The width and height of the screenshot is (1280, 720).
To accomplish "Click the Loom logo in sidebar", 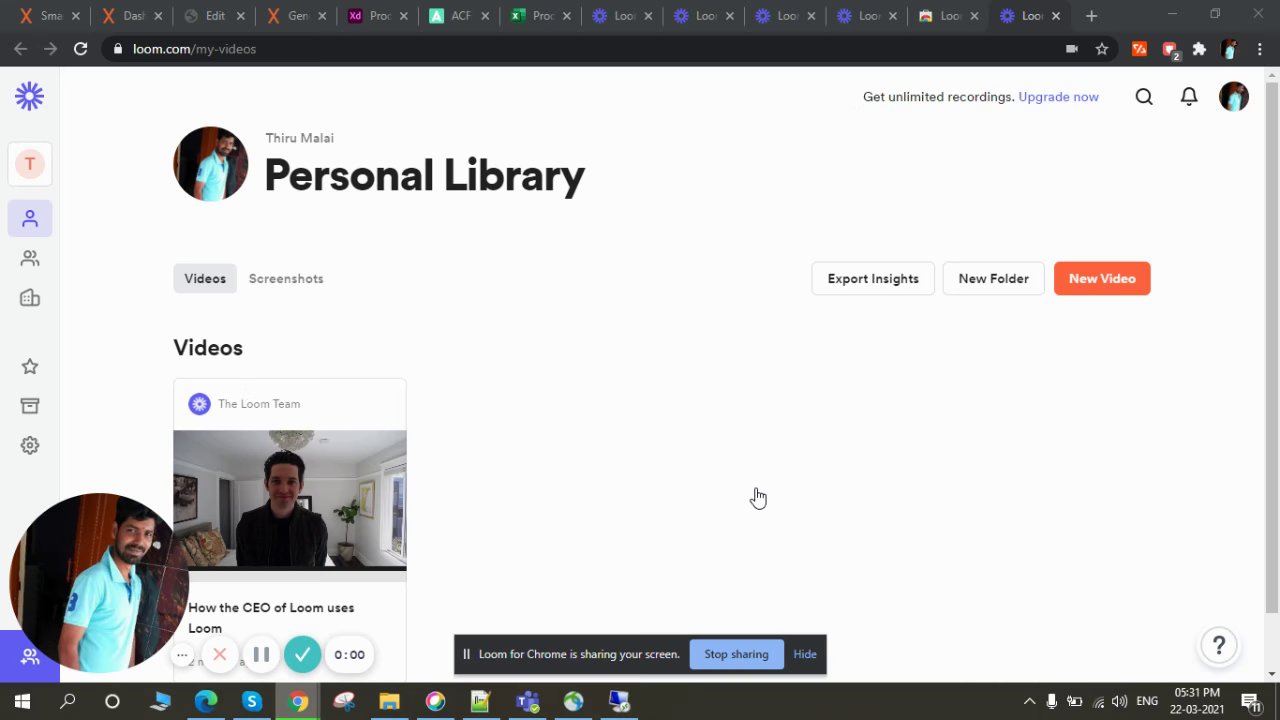I will click(x=29, y=96).
